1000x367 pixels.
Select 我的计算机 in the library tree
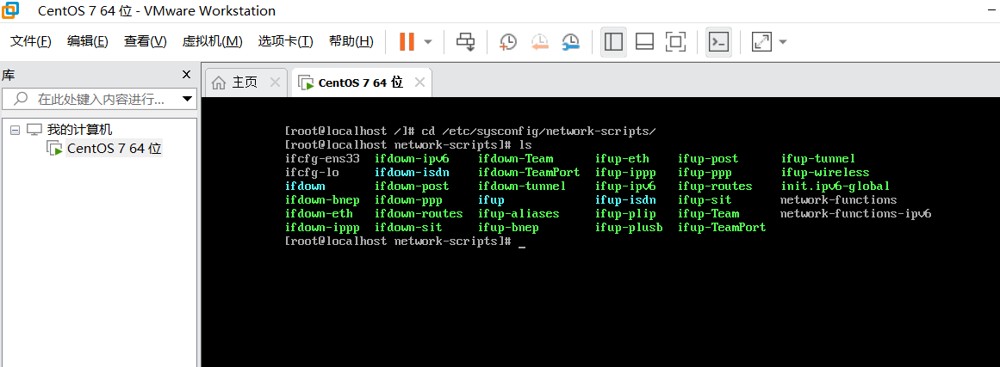(x=79, y=130)
